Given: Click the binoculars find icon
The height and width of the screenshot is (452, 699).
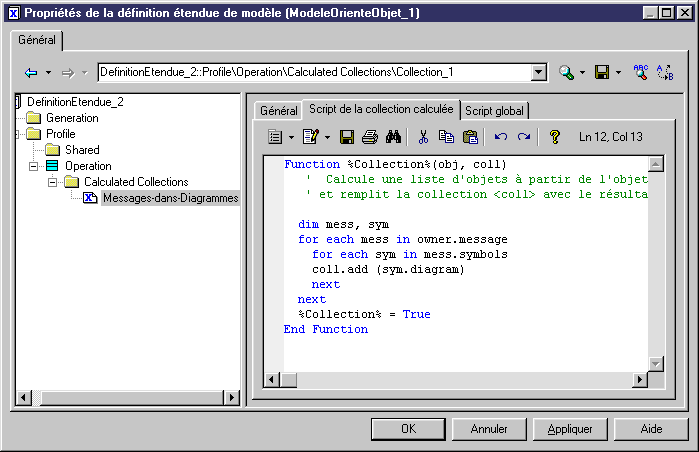Looking at the screenshot, I should click(x=393, y=137).
